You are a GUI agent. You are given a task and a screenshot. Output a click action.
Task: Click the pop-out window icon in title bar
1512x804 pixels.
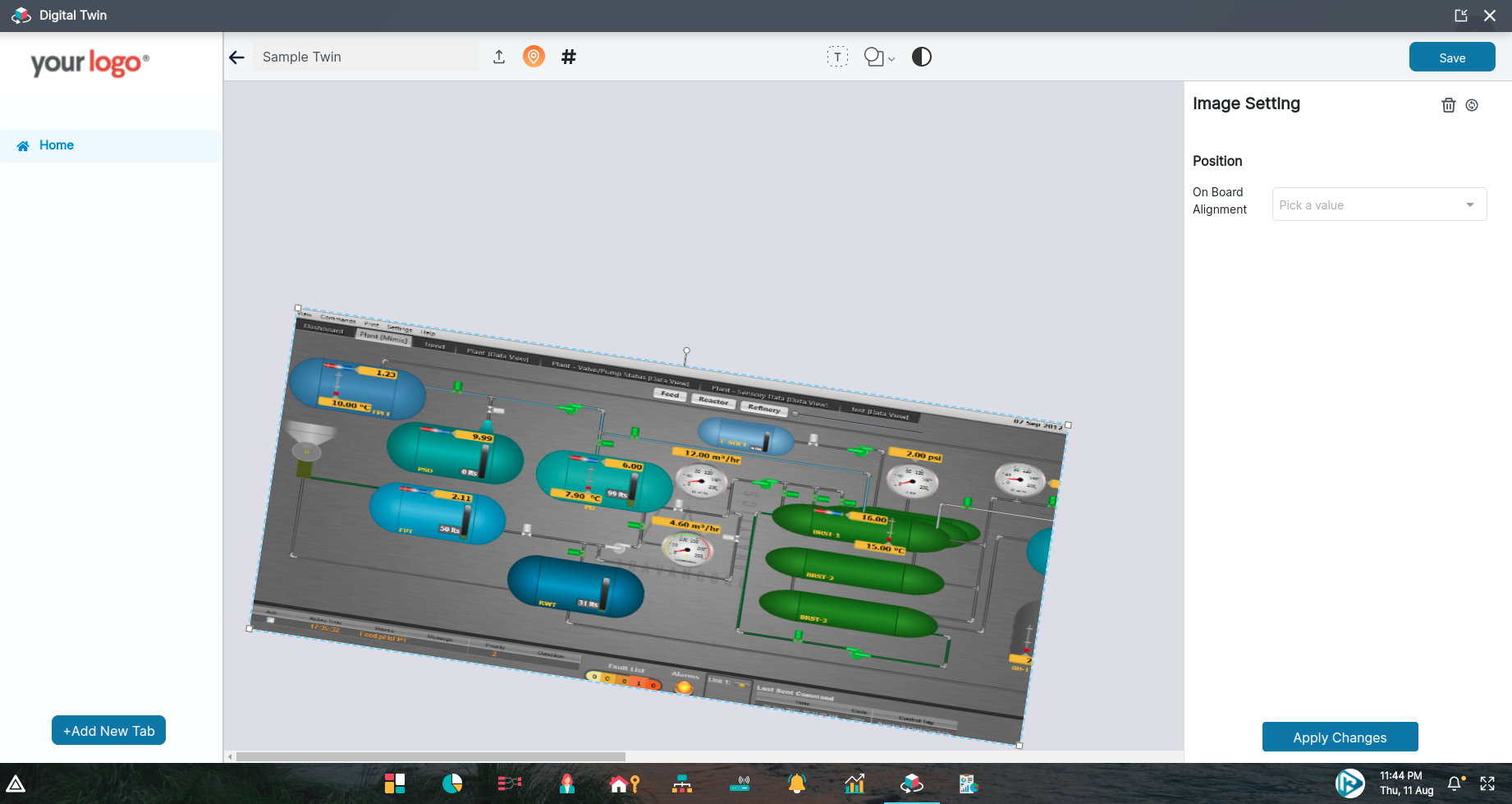click(x=1461, y=16)
